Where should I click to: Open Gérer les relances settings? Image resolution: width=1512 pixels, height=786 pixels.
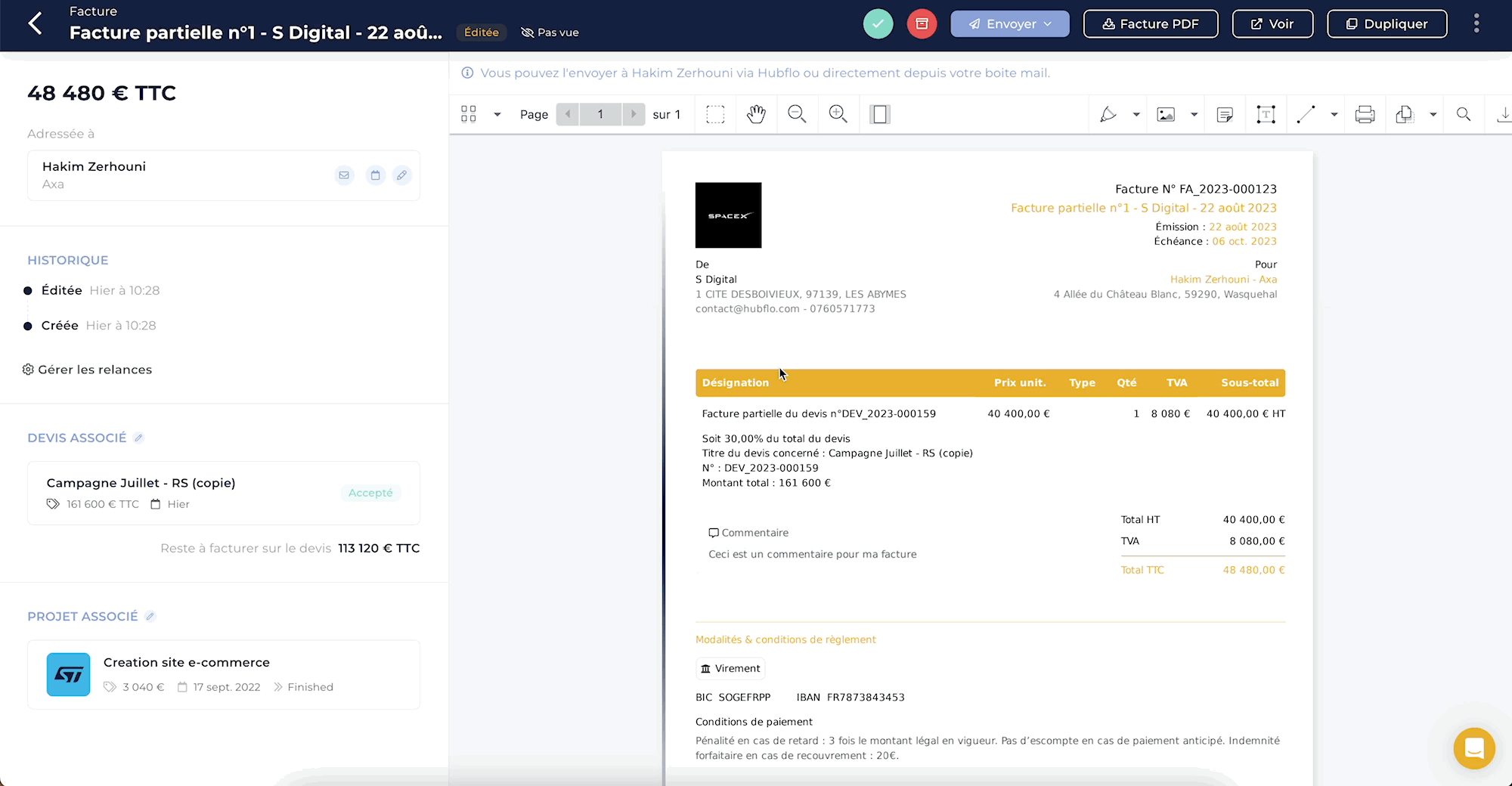87,370
